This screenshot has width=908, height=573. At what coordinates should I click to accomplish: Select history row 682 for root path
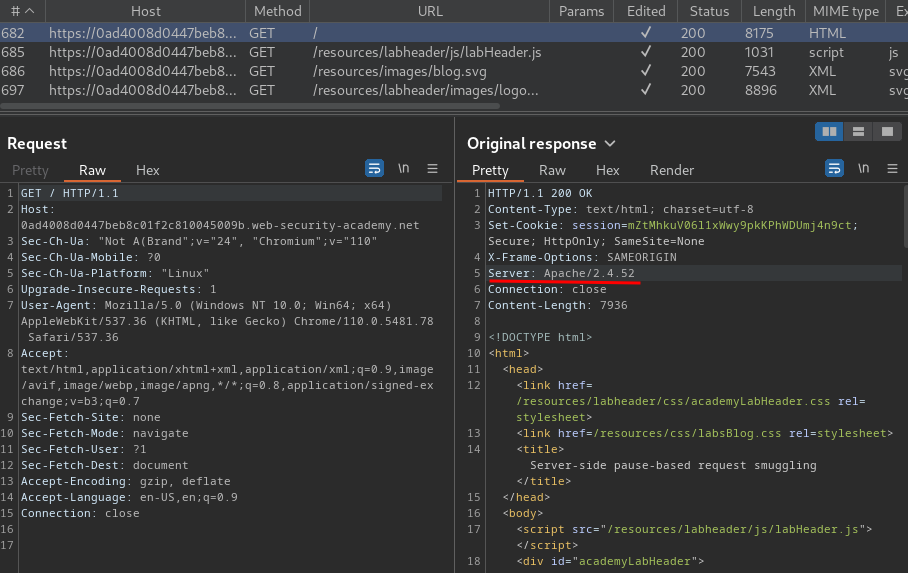454,33
